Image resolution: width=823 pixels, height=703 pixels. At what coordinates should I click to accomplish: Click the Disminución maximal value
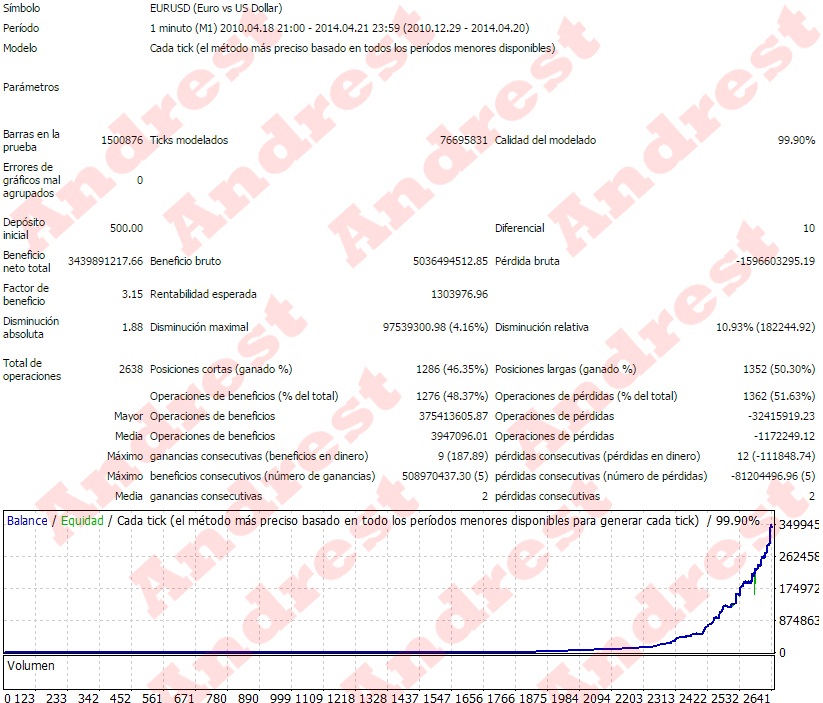pos(435,327)
